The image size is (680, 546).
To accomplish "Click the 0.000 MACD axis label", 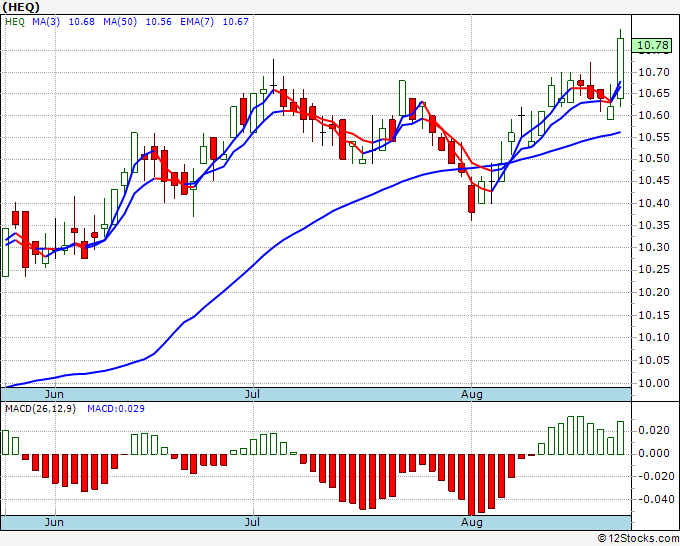I will (x=654, y=454).
